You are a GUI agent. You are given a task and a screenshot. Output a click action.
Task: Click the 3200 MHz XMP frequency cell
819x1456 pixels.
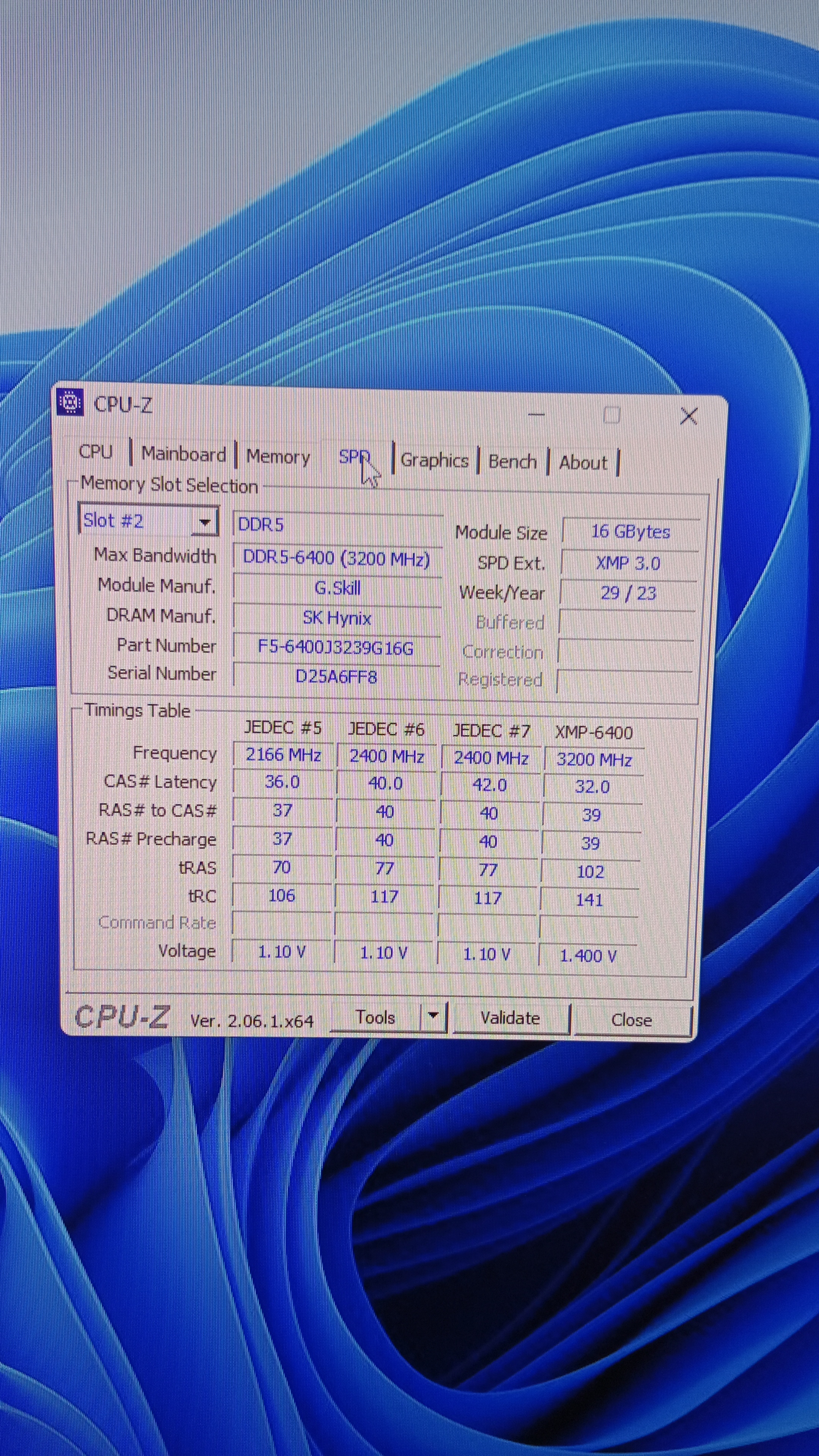click(x=594, y=759)
